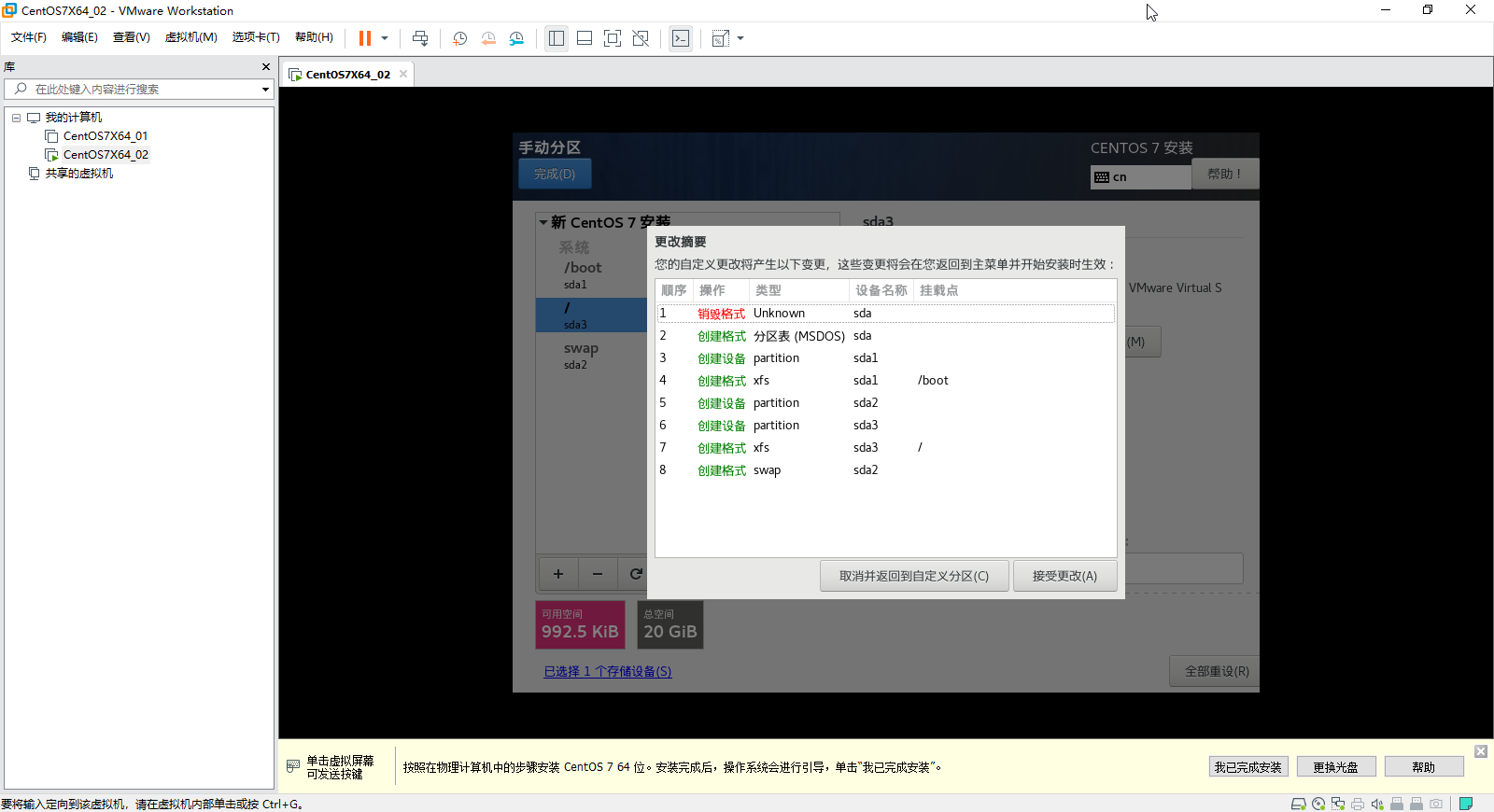Screen dimensions: 1494x812
Task: Click the first USB device status bar icon
Action: (x=1397, y=804)
